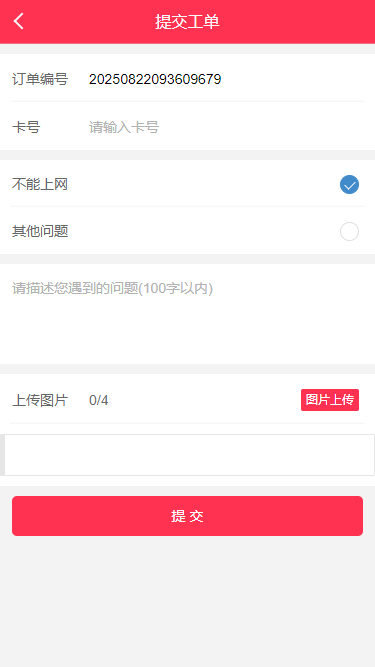Screen dimensions: 375x667
Task: Tap the 提交工单 page title
Action: pyautogui.click(x=187, y=22)
